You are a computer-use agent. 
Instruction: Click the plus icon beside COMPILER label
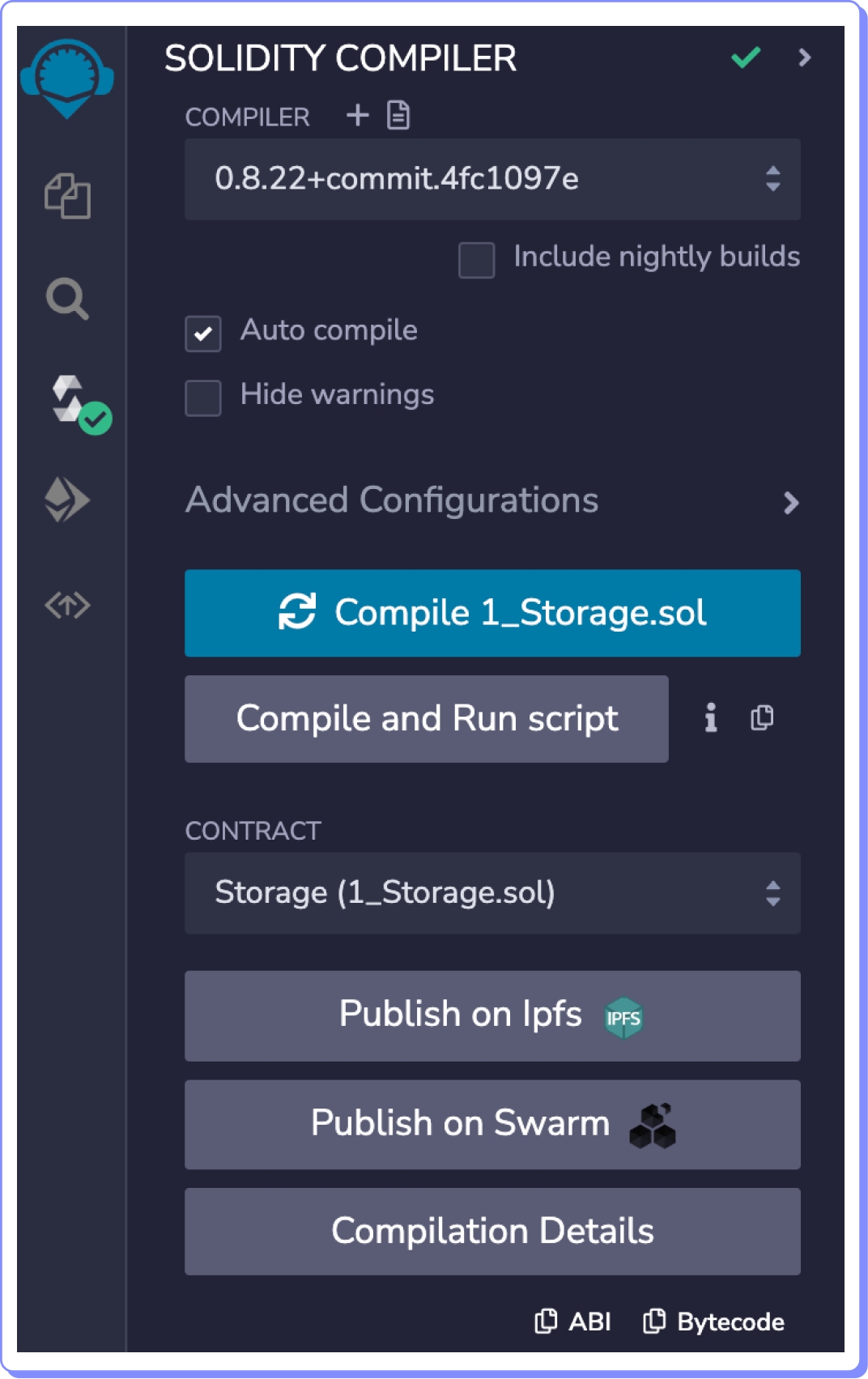pos(357,116)
